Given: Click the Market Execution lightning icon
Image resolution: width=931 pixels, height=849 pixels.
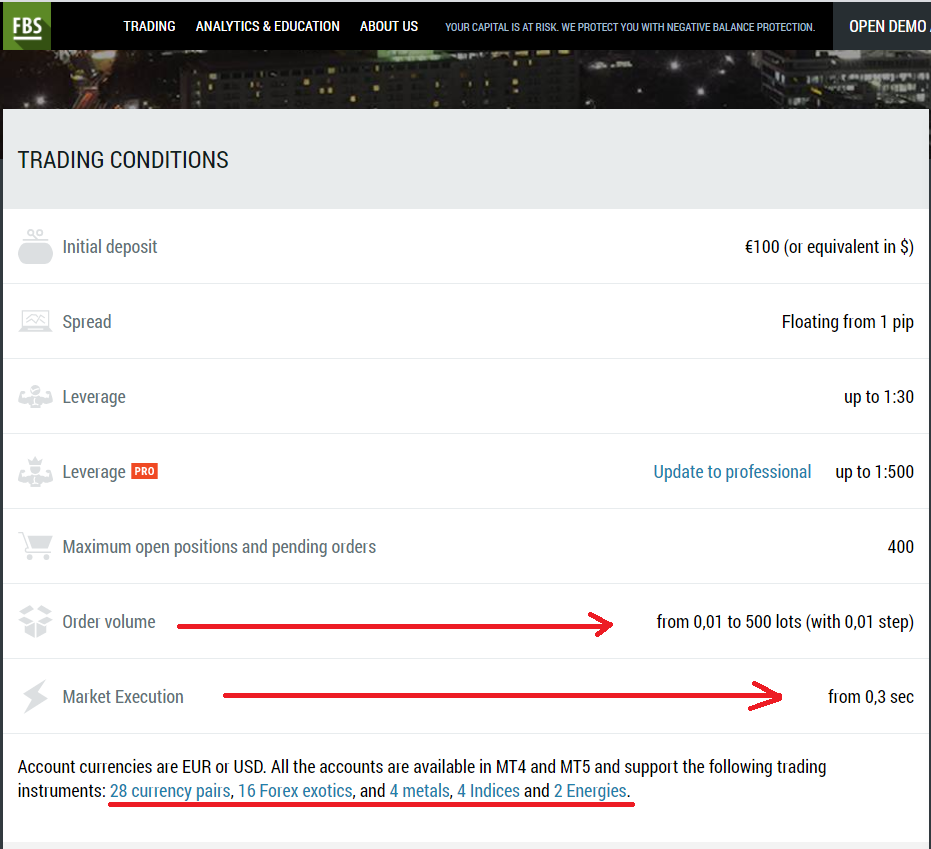Looking at the screenshot, I should 35,697.
